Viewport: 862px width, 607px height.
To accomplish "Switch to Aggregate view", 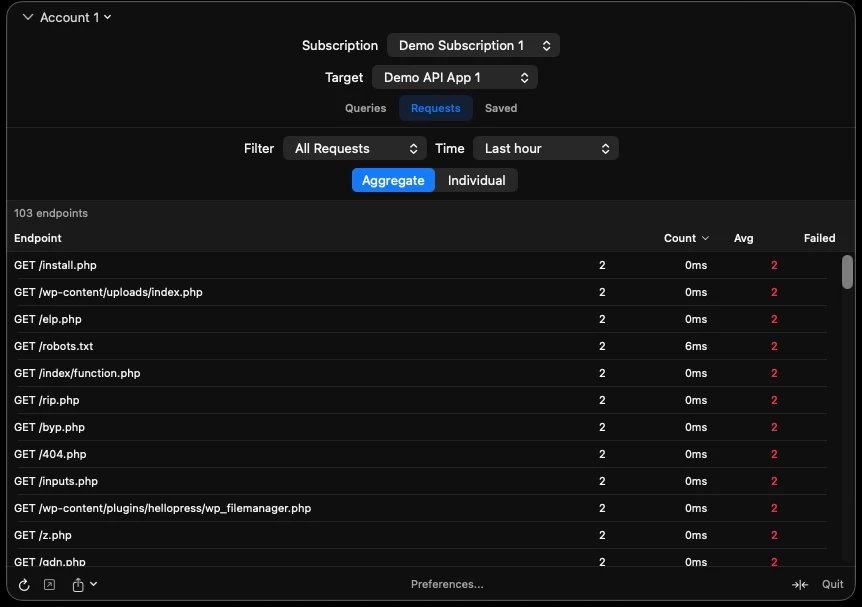I will [393, 180].
